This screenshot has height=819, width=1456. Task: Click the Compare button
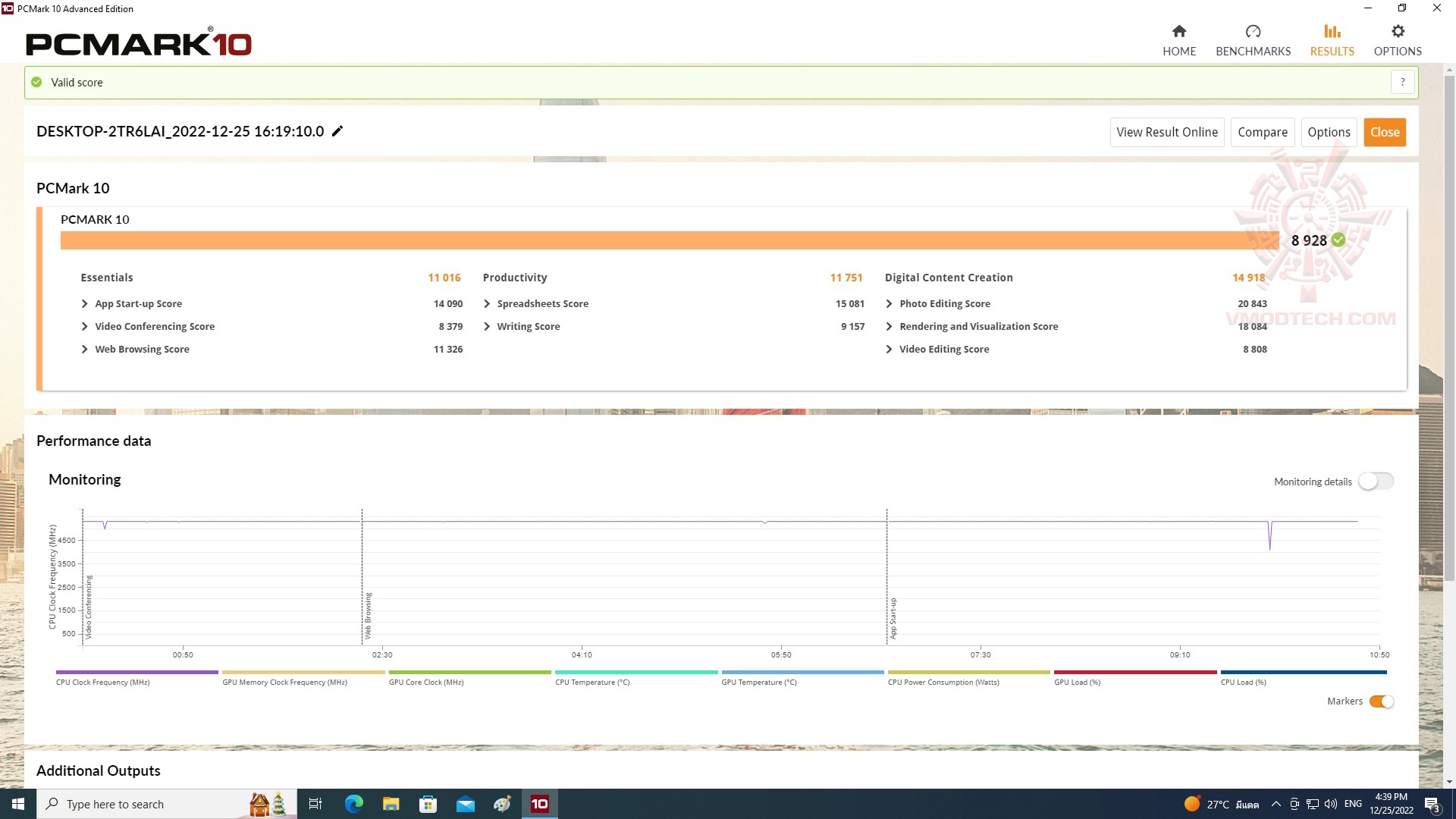click(1263, 131)
